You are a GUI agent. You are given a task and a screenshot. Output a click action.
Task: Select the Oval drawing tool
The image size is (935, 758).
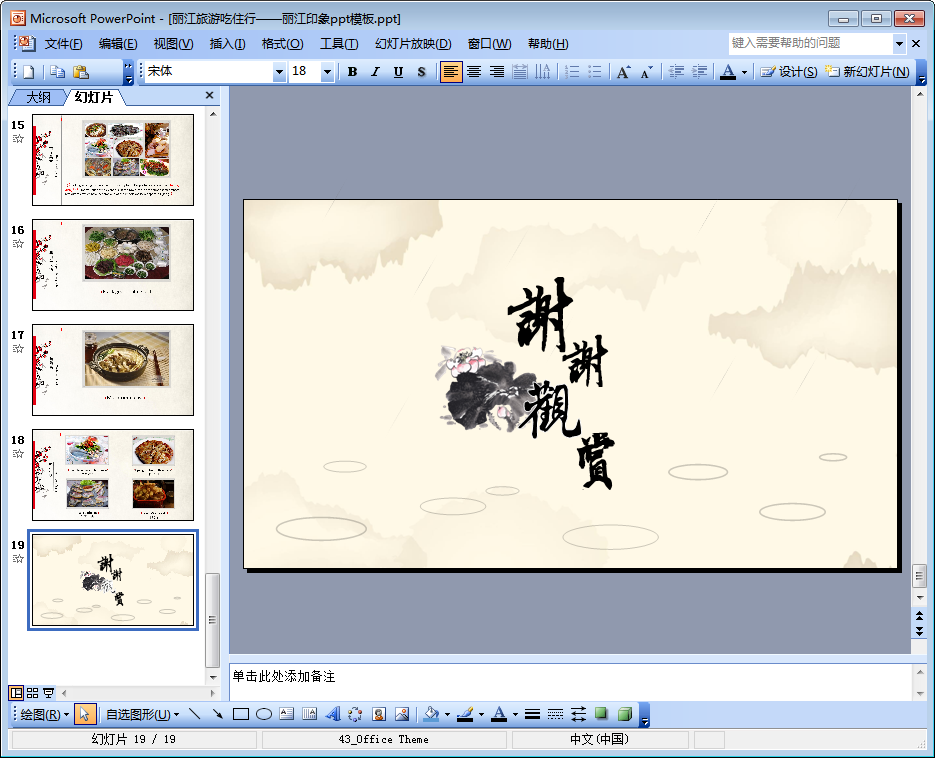tap(264, 714)
